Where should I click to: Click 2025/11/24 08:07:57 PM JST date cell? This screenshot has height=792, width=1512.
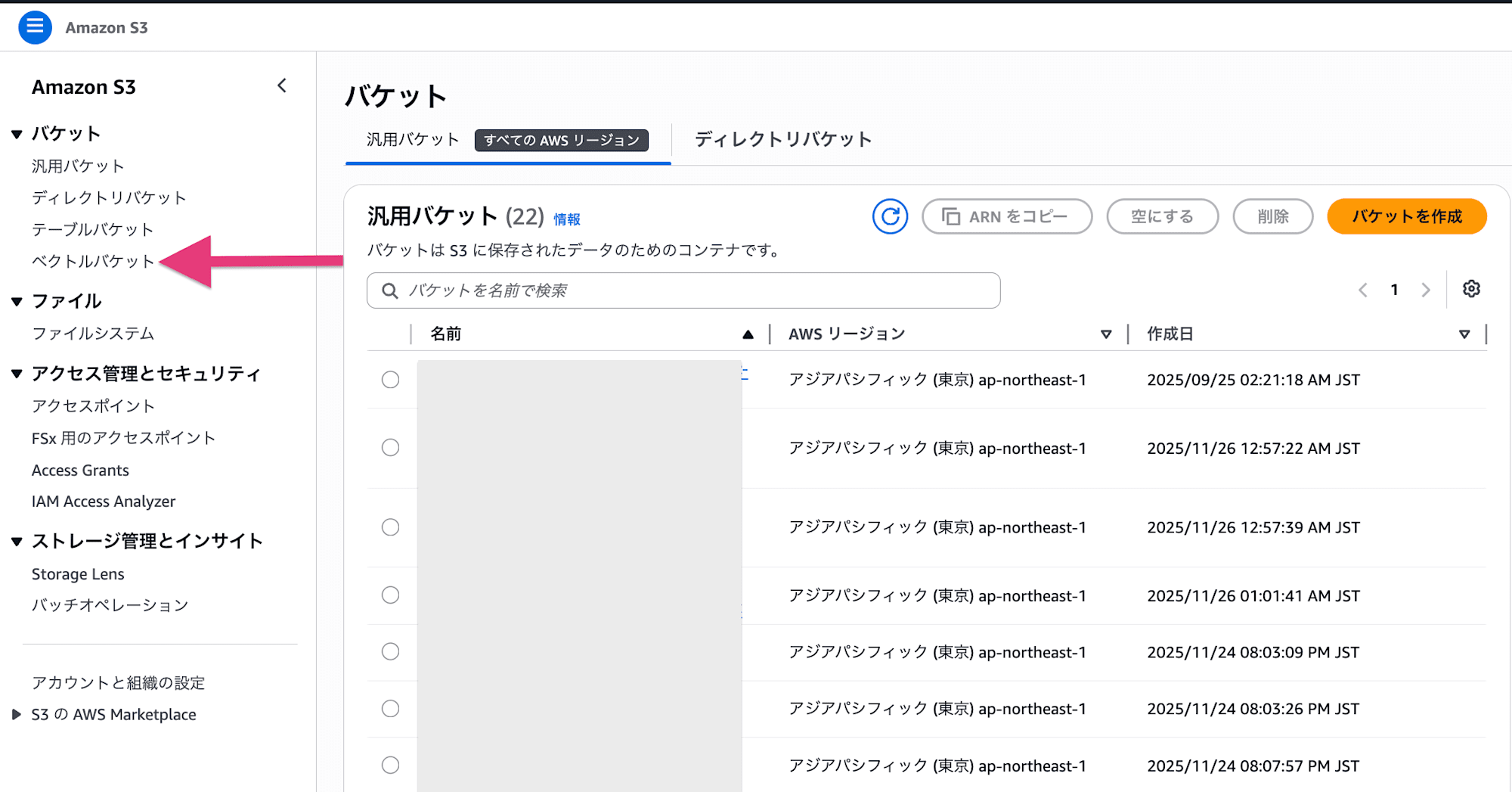pos(1253,766)
